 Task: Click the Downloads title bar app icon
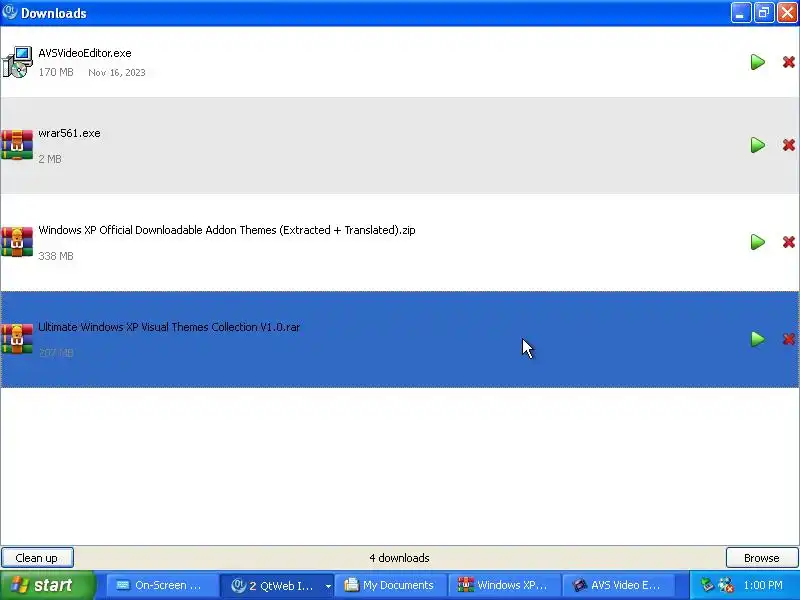click(9, 12)
